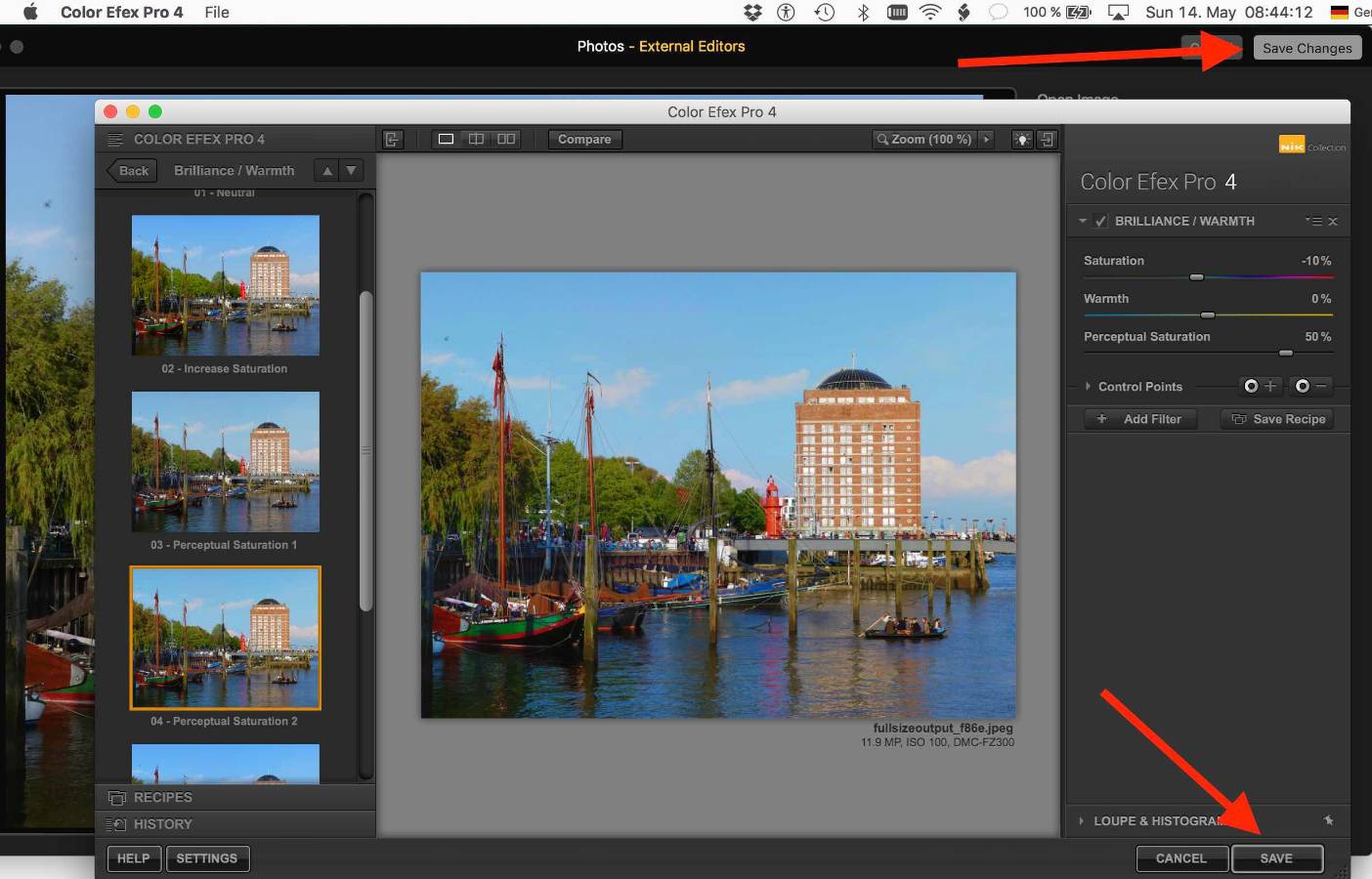Hide the right adjustments panel
Image resolution: width=1372 pixels, height=879 pixels.
coord(1047,140)
